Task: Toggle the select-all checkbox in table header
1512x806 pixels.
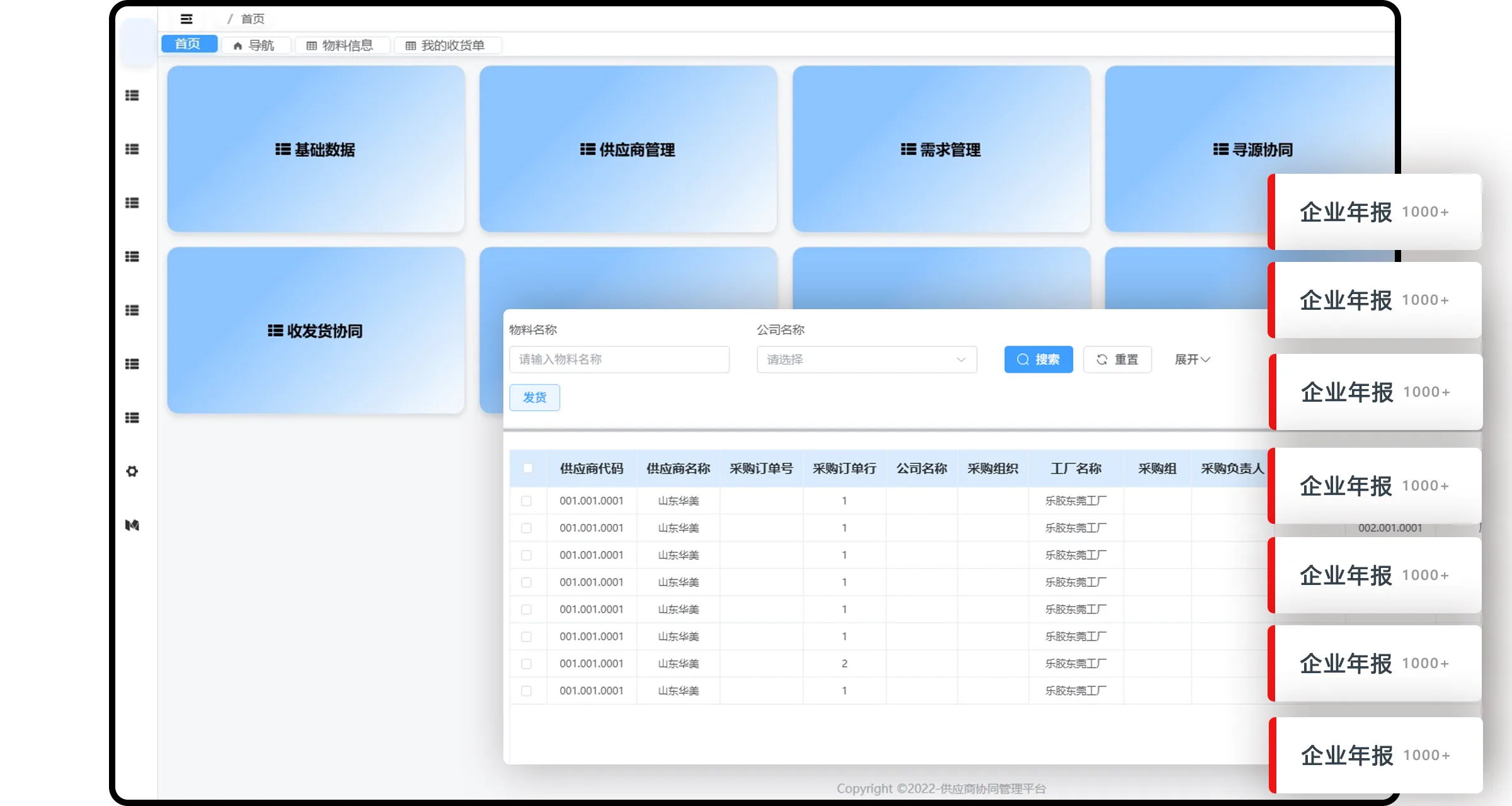Action: pos(528,468)
